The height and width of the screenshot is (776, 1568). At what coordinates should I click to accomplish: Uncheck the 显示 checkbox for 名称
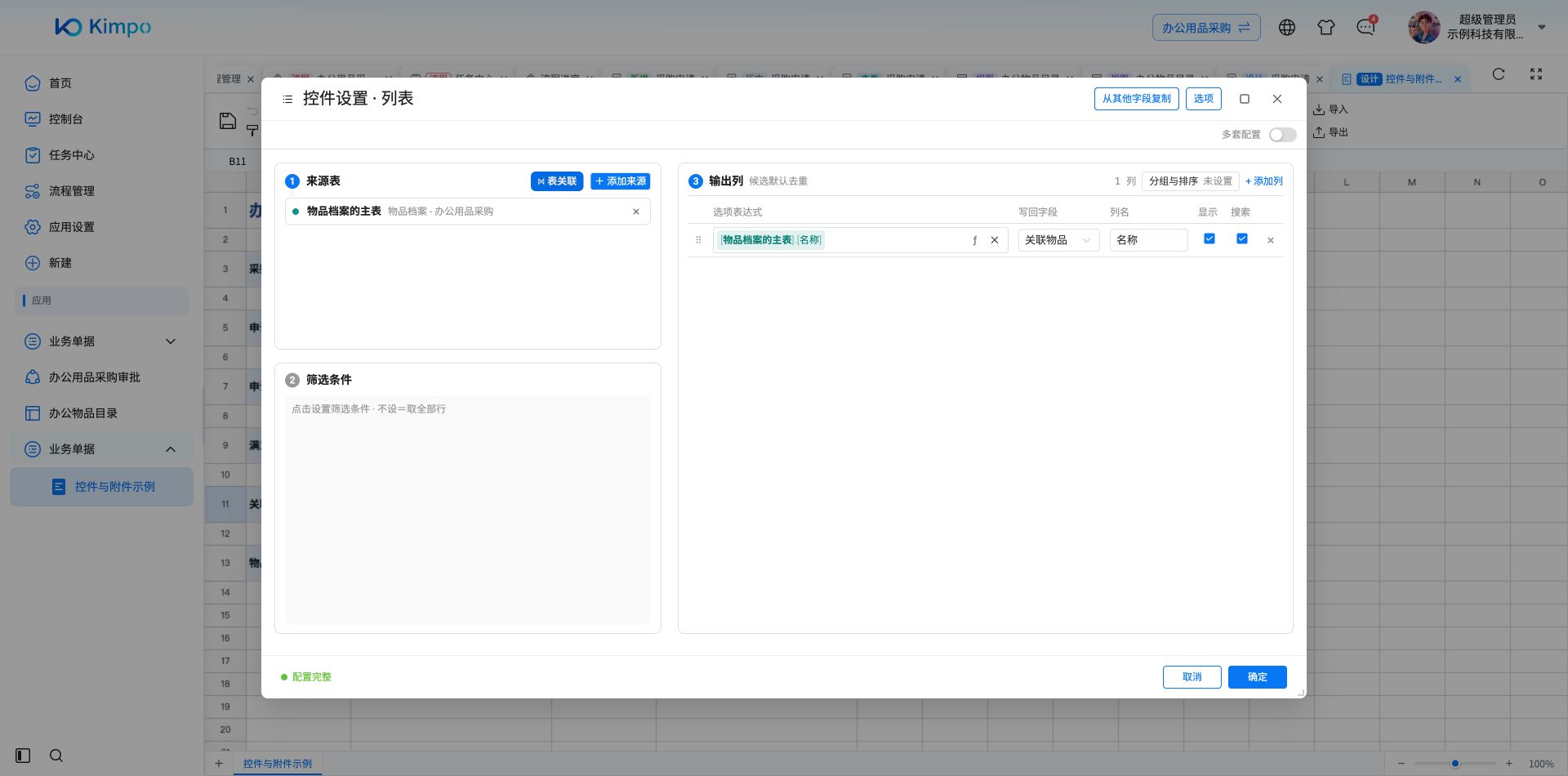[x=1209, y=239]
